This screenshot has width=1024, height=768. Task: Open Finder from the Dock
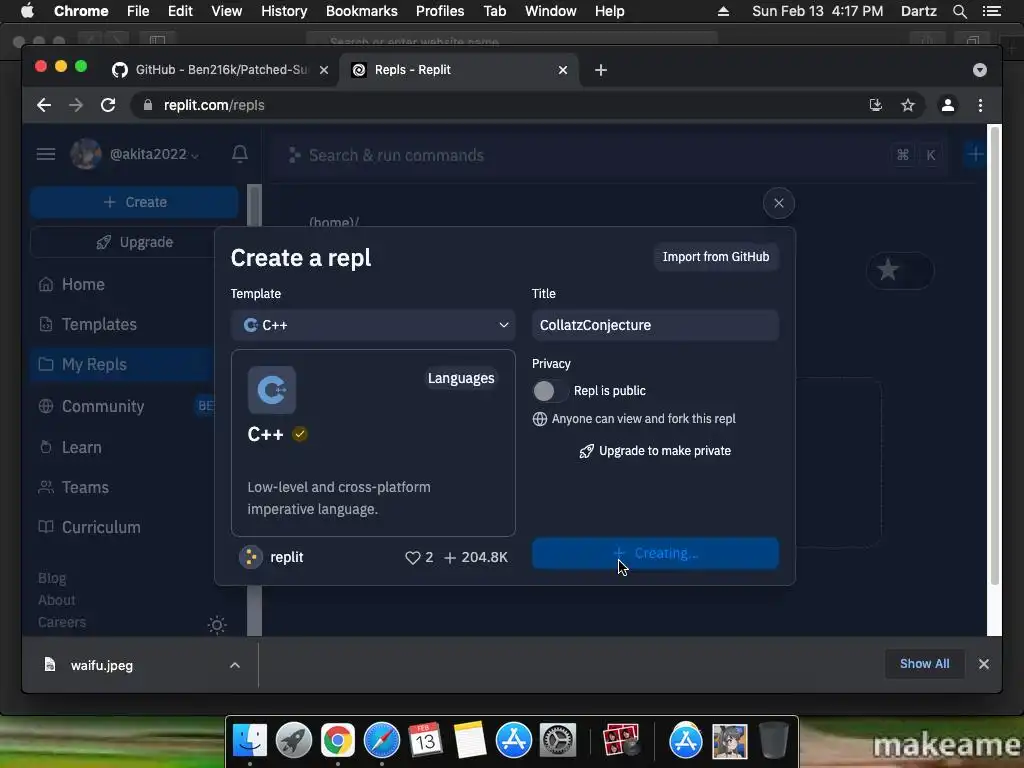[249, 741]
